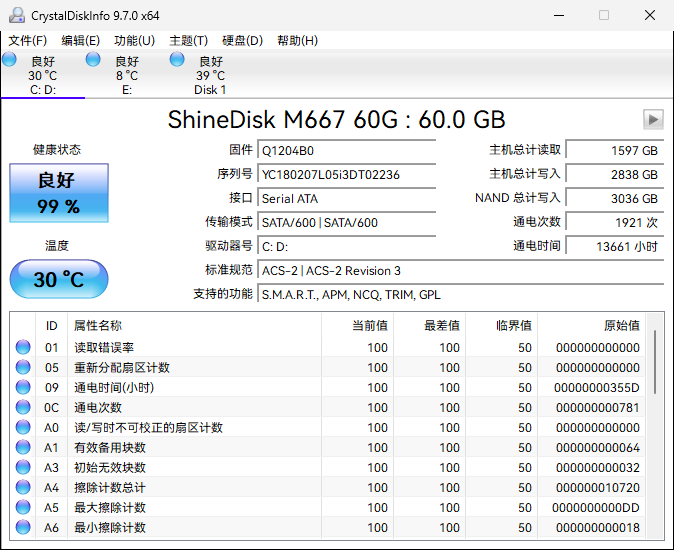The image size is (674, 550).
Task: Select the E: disk tab at 8 °C
Action: click(127, 75)
